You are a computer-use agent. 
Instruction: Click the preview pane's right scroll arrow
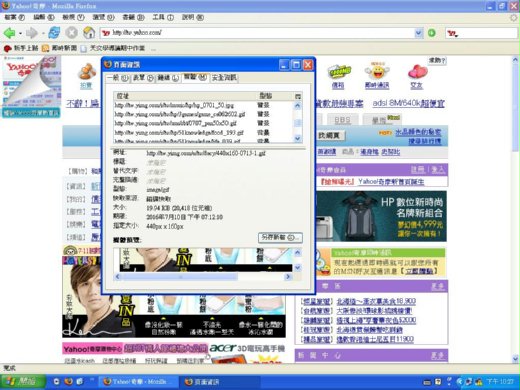click(x=288, y=277)
